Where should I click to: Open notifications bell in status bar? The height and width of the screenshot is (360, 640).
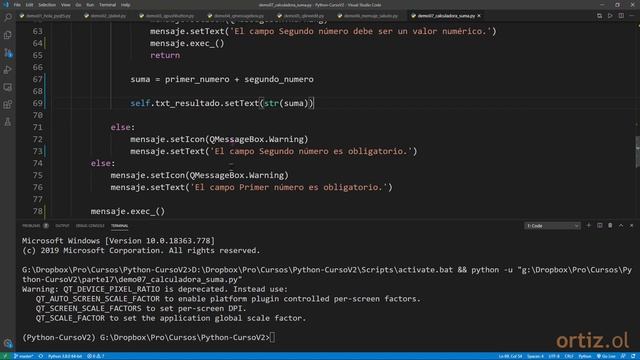[x=633, y=356]
